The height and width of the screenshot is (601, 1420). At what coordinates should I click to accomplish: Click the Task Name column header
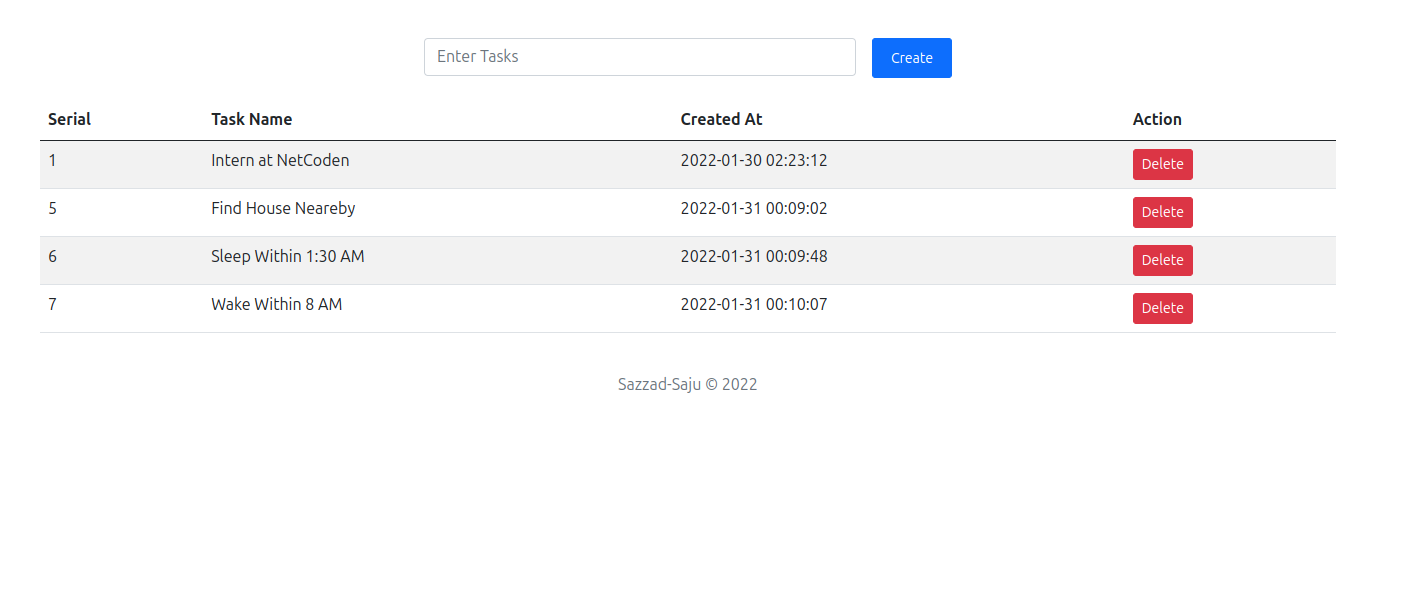click(x=251, y=119)
